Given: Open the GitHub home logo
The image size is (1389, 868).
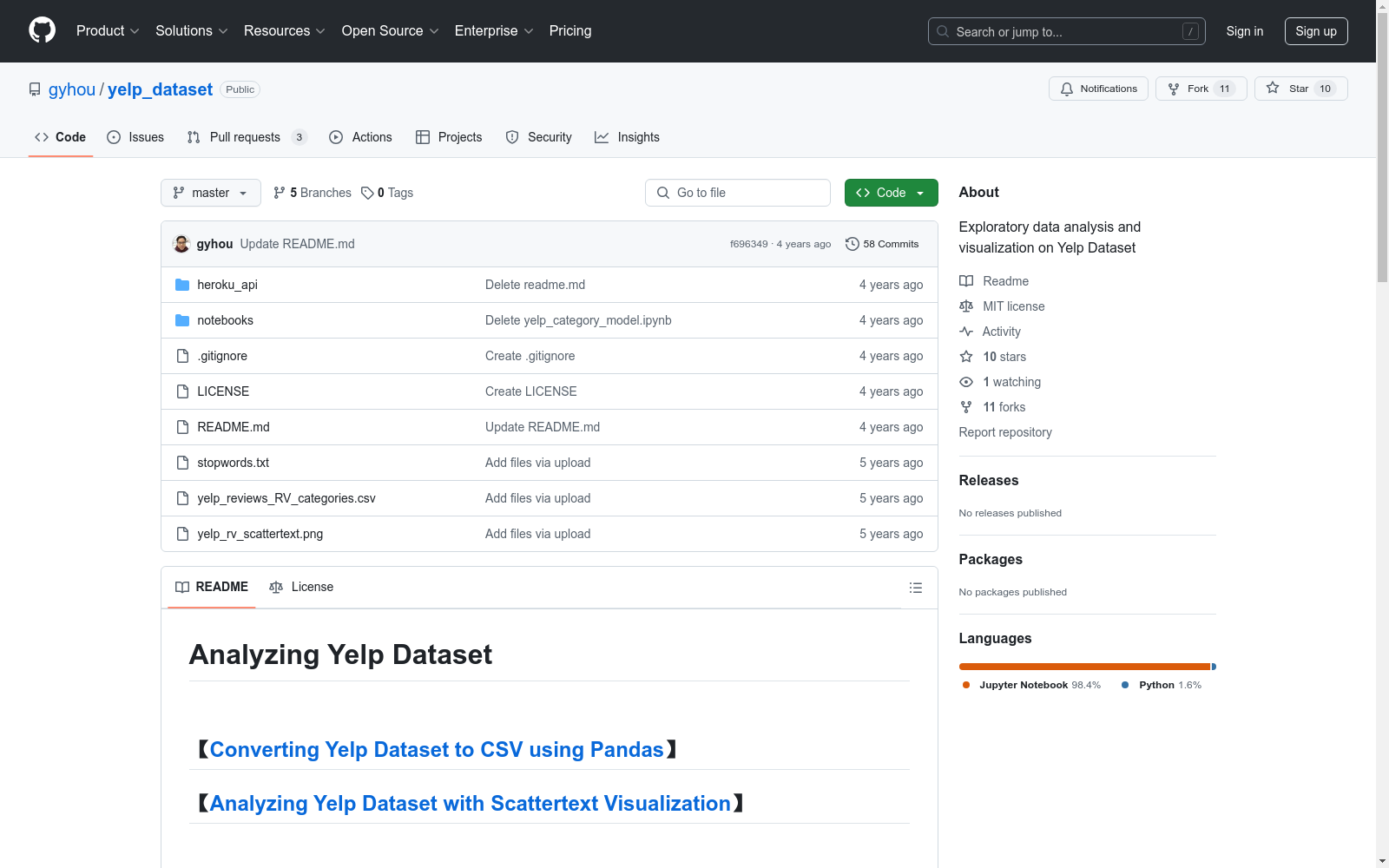Looking at the screenshot, I should click(42, 30).
